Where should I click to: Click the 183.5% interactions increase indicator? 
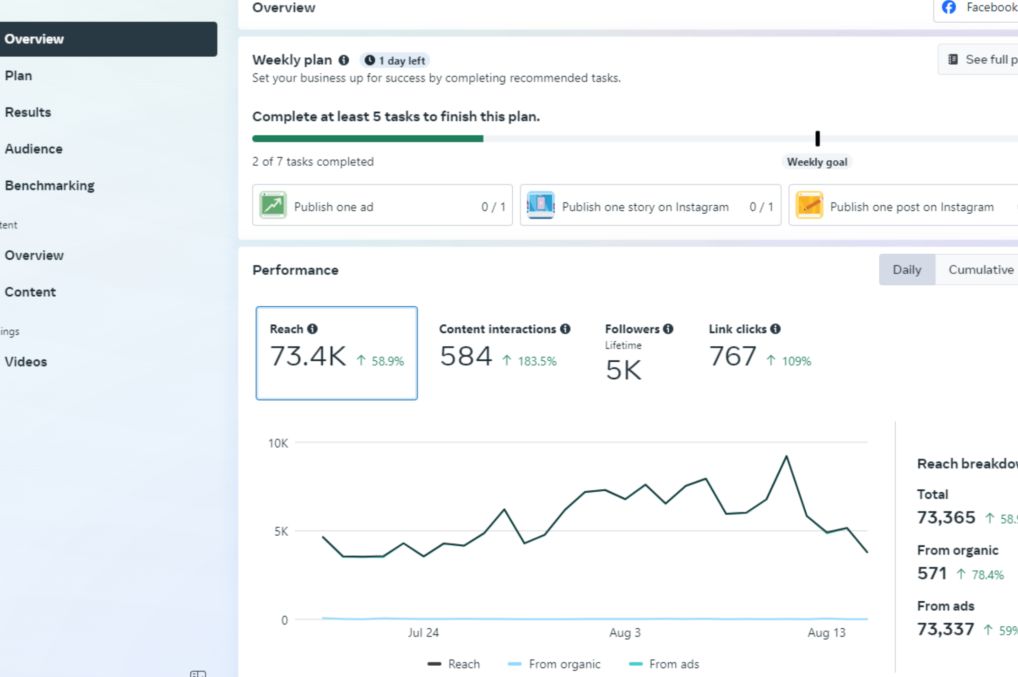(x=529, y=361)
